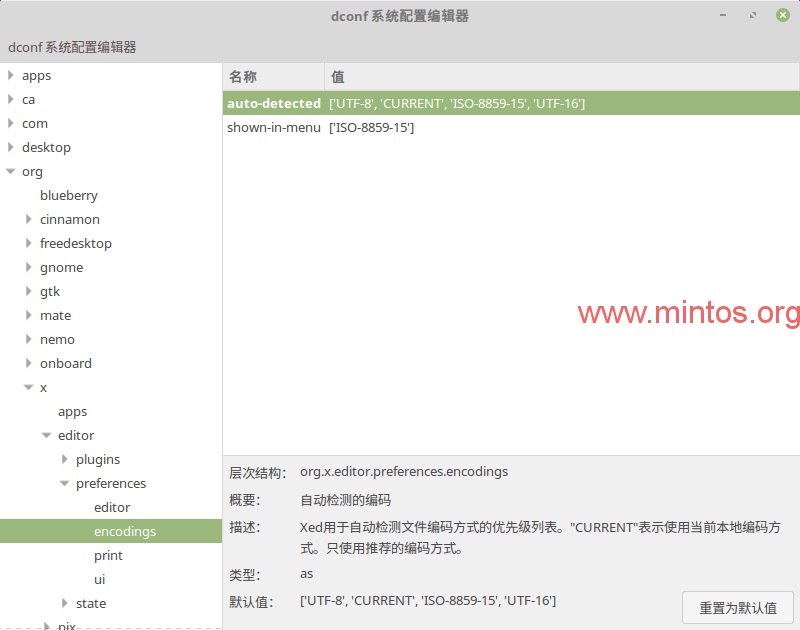This screenshot has height=630, width=800.
Task: Select the shown-in-menu key row
Action: coord(273,127)
